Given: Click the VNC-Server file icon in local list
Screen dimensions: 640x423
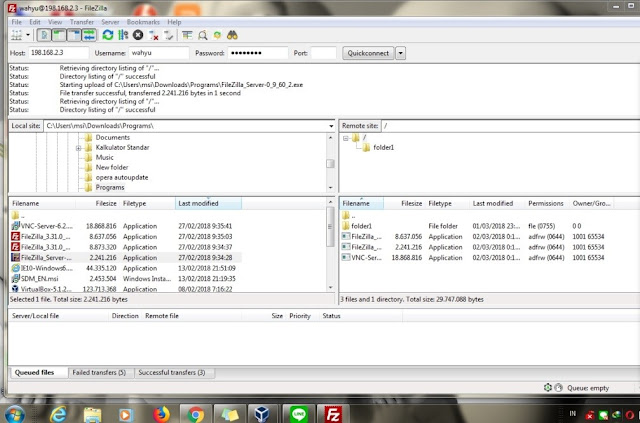Looking at the screenshot, I should (x=15, y=226).
